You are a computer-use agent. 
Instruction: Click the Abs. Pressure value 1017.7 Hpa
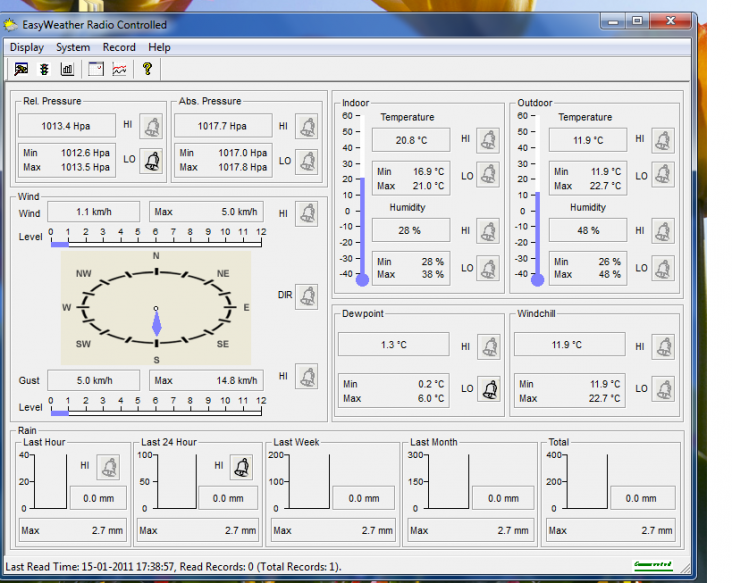[x=223, y=126]
